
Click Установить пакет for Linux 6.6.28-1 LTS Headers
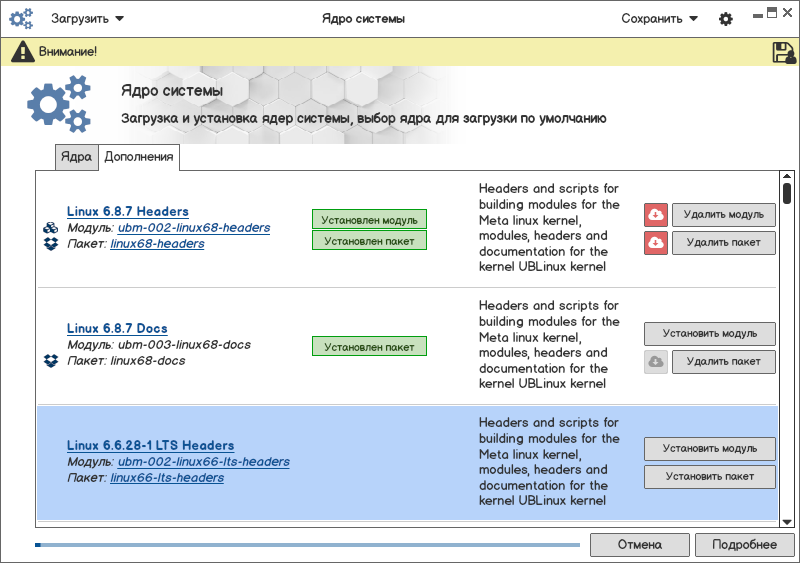710,477
